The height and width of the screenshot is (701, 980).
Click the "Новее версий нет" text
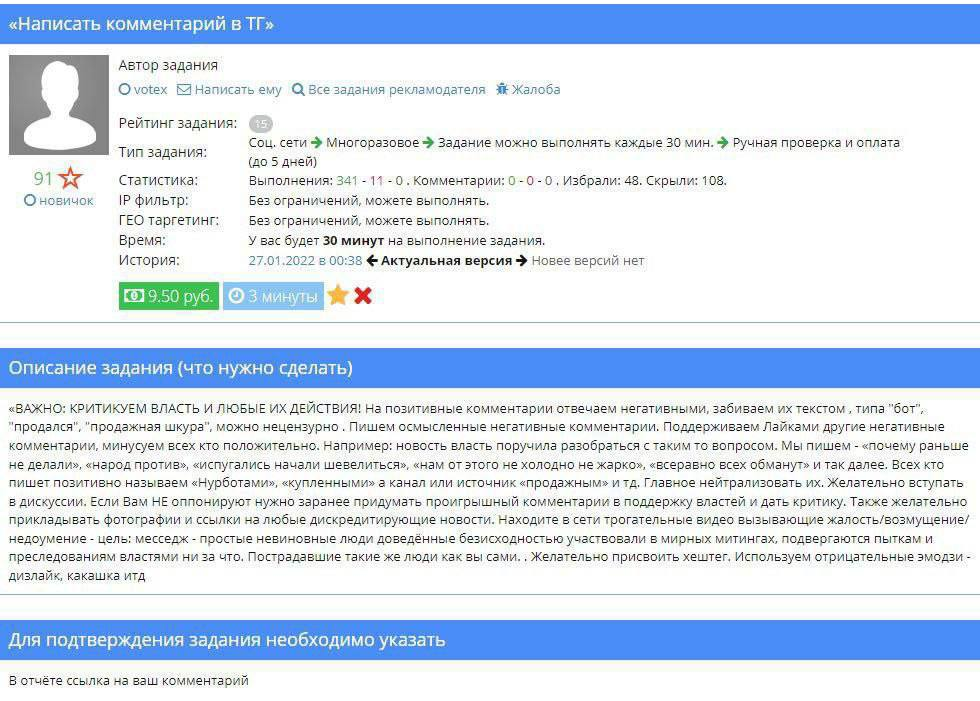588,261
